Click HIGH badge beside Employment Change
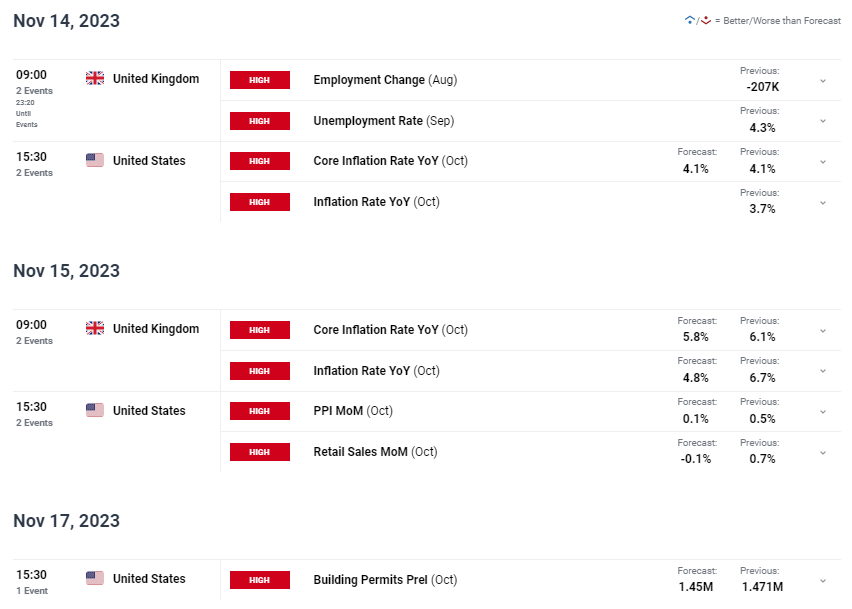This screenshot has height=609, width=852. pyautogui.click(x=260, y=80)
